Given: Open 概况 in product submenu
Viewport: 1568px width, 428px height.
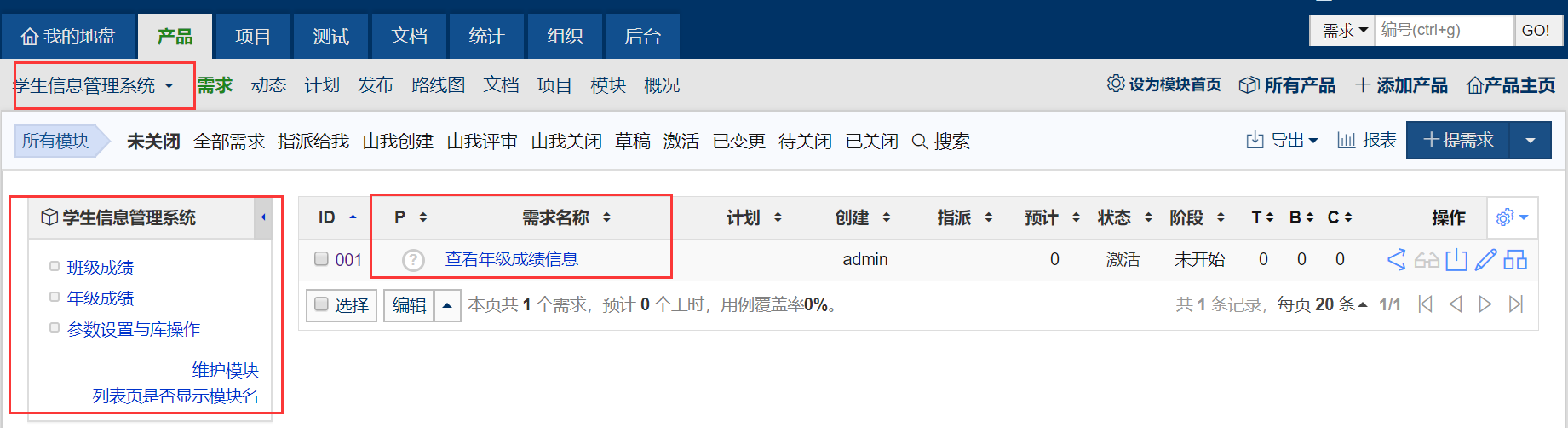Looking at the screenshot, I should [662, 85].
